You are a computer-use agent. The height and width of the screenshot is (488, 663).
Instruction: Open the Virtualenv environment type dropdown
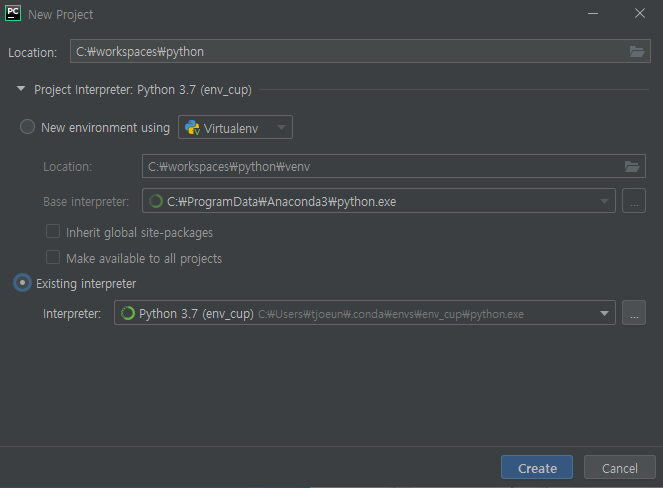[236, 127]
